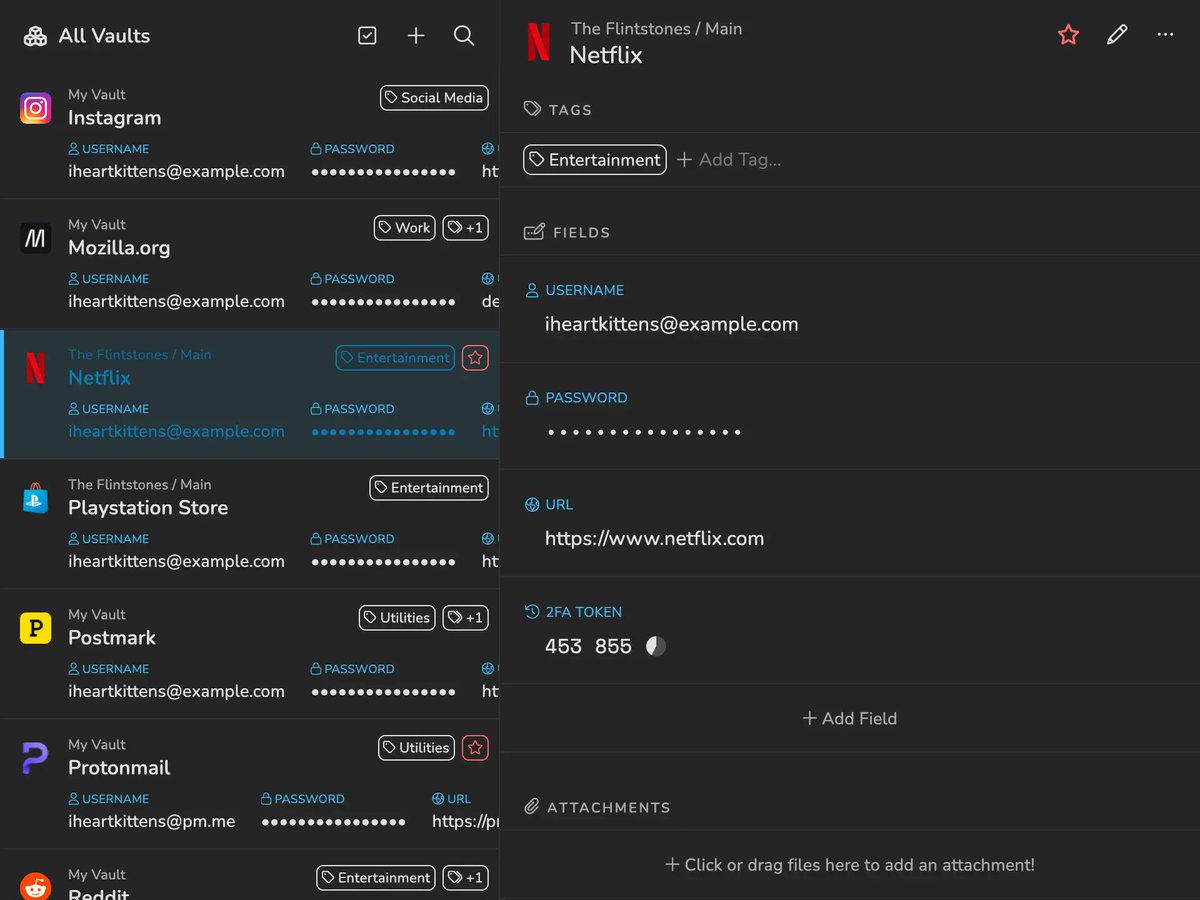Click the Mozilla.org password dots
The height and width of the screenshot is (900, 1200).
[x=384, y=301]
